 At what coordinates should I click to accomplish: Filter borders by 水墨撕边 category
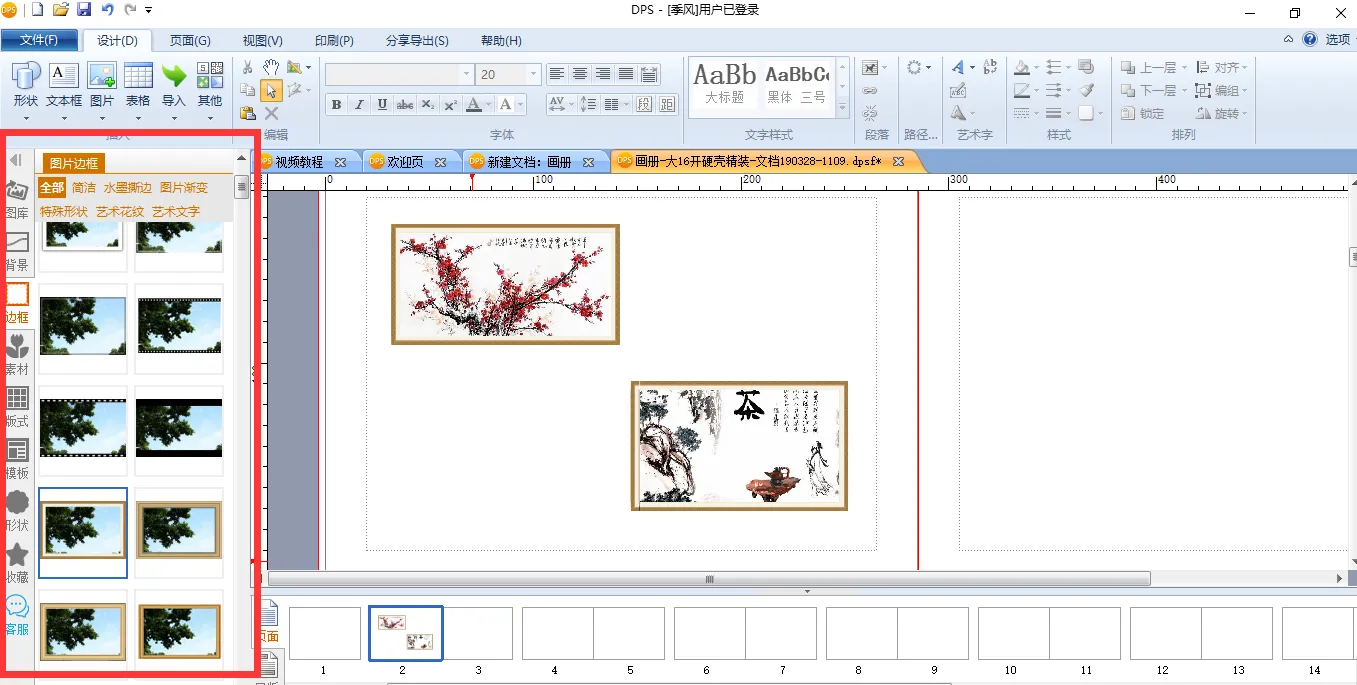tap(127, 188)
